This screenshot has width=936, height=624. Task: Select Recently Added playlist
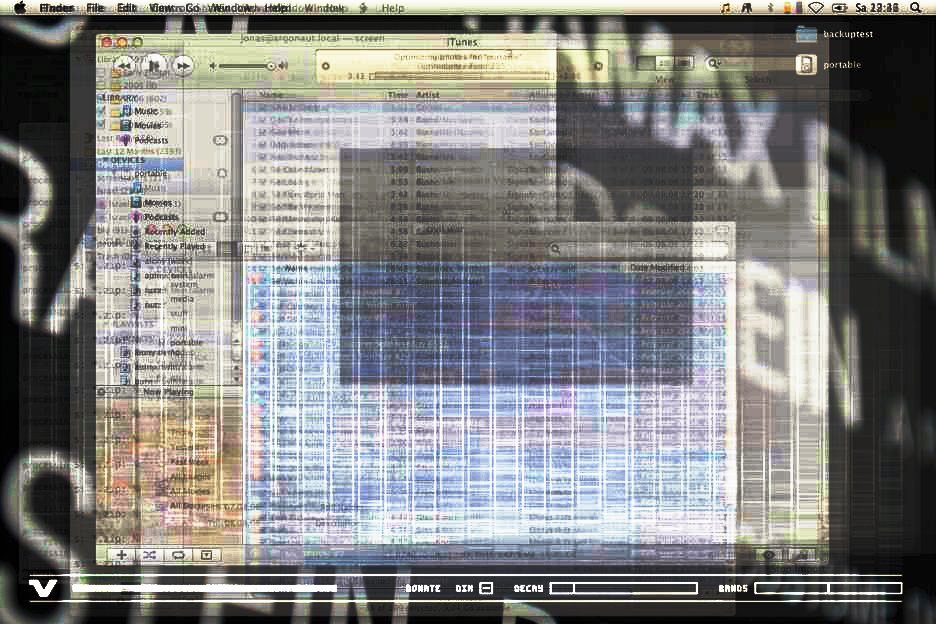[x=175, y=231]
